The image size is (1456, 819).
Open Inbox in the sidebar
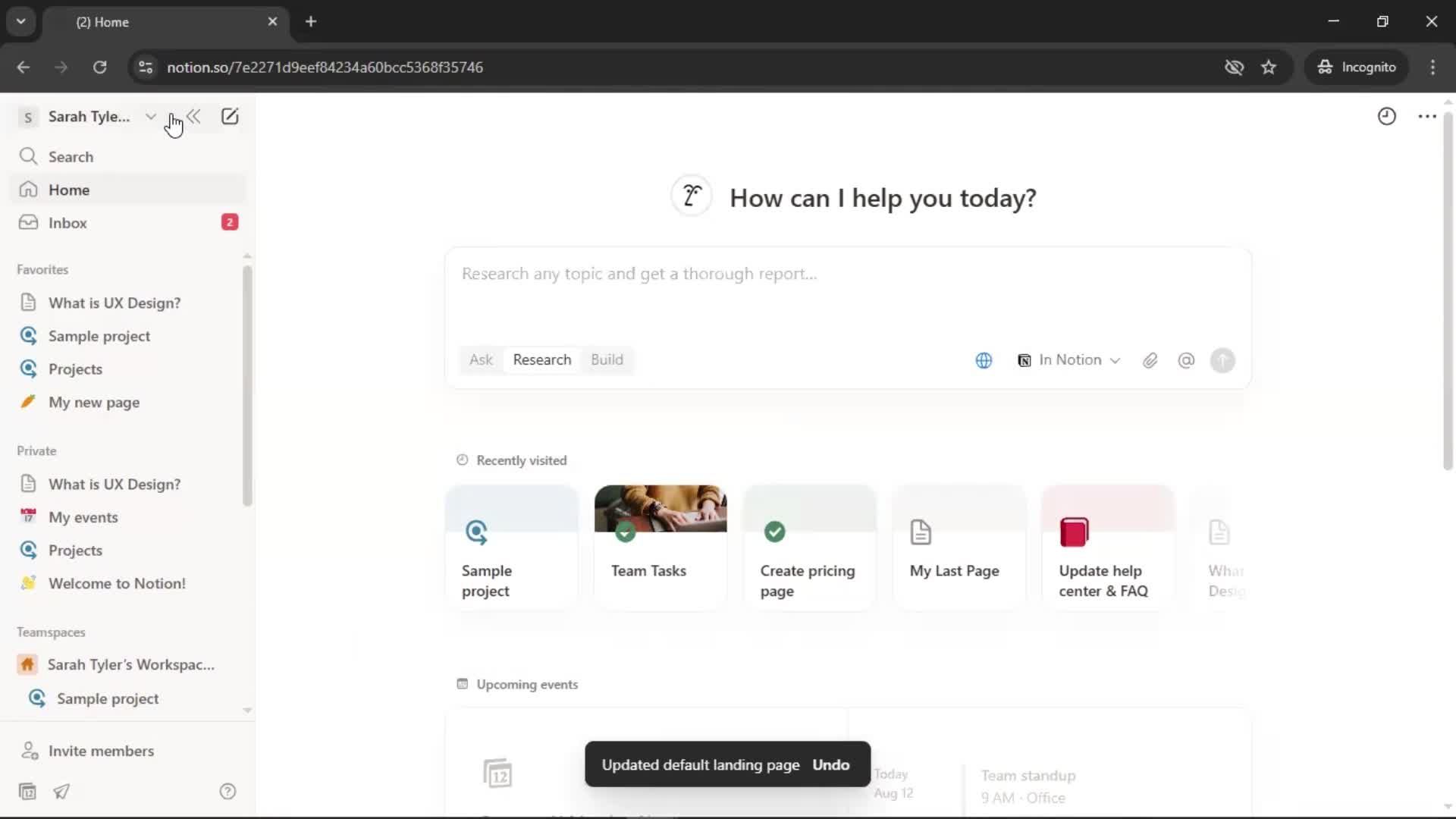pyautogui.click(x=127, y=223)
